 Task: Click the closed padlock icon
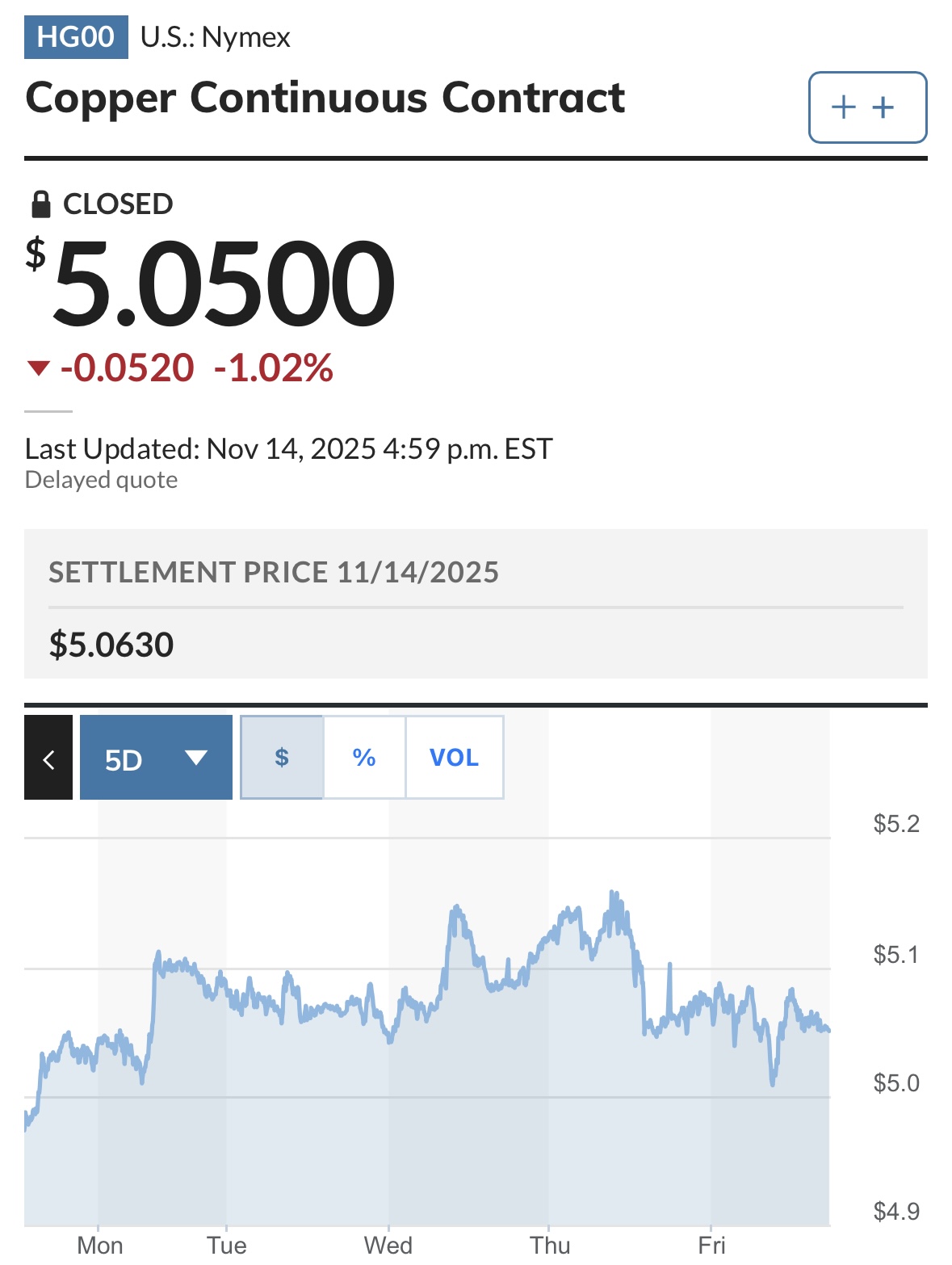40,204
